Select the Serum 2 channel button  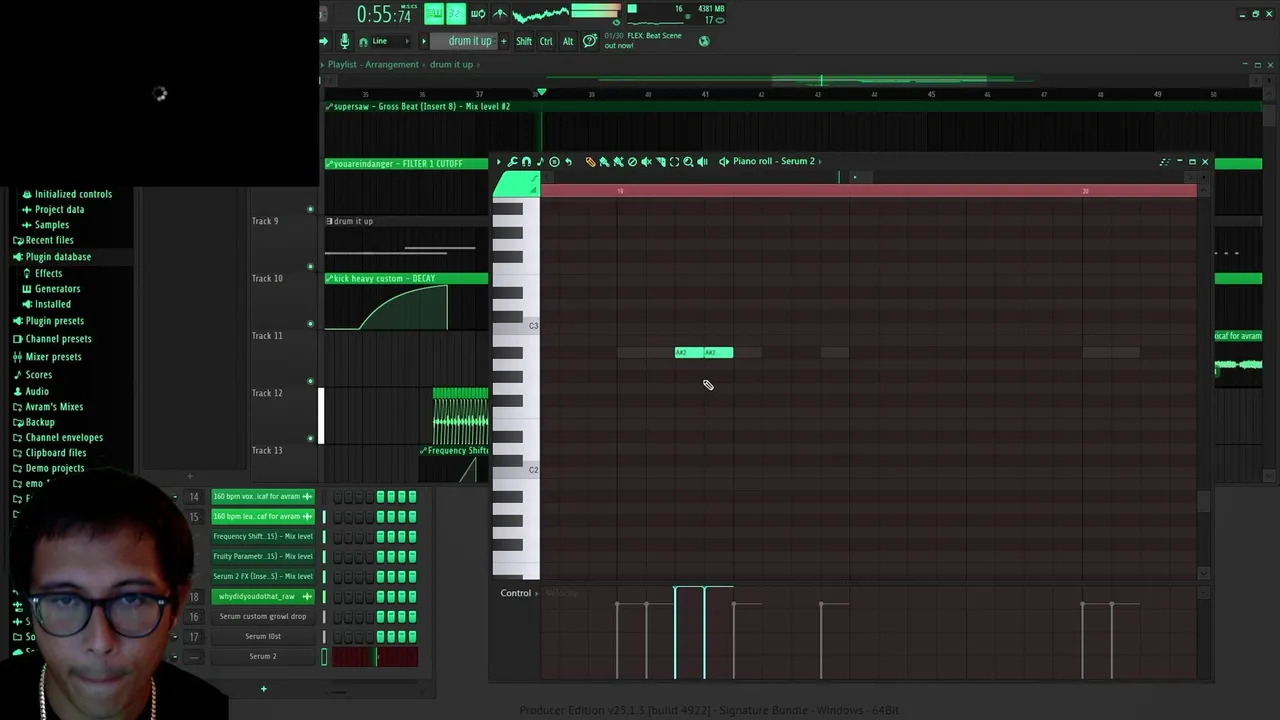pyautogui.click(x=263, y=656)
